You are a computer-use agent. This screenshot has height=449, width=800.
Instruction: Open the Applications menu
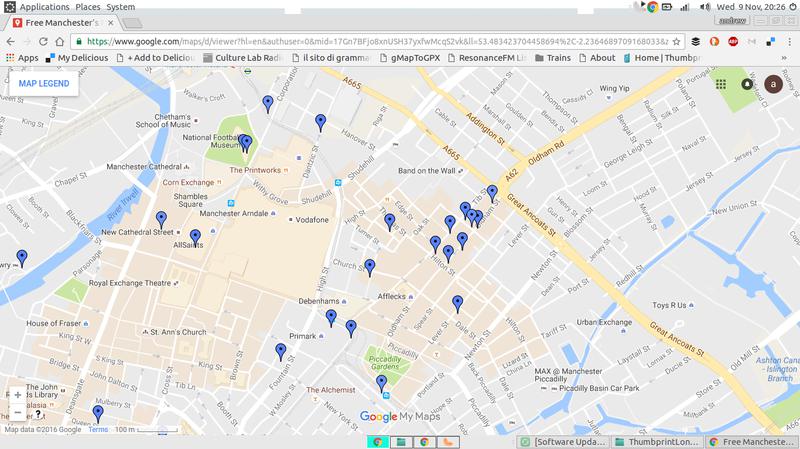(44, 7)
